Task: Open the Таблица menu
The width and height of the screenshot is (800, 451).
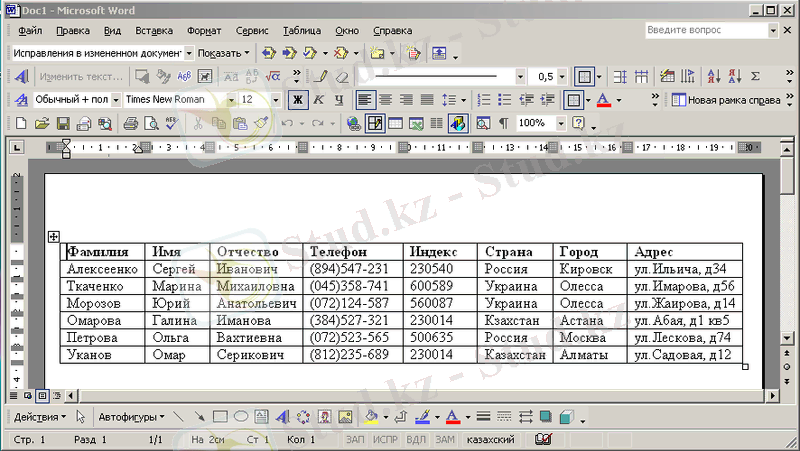Action: (x=302, y=31)
